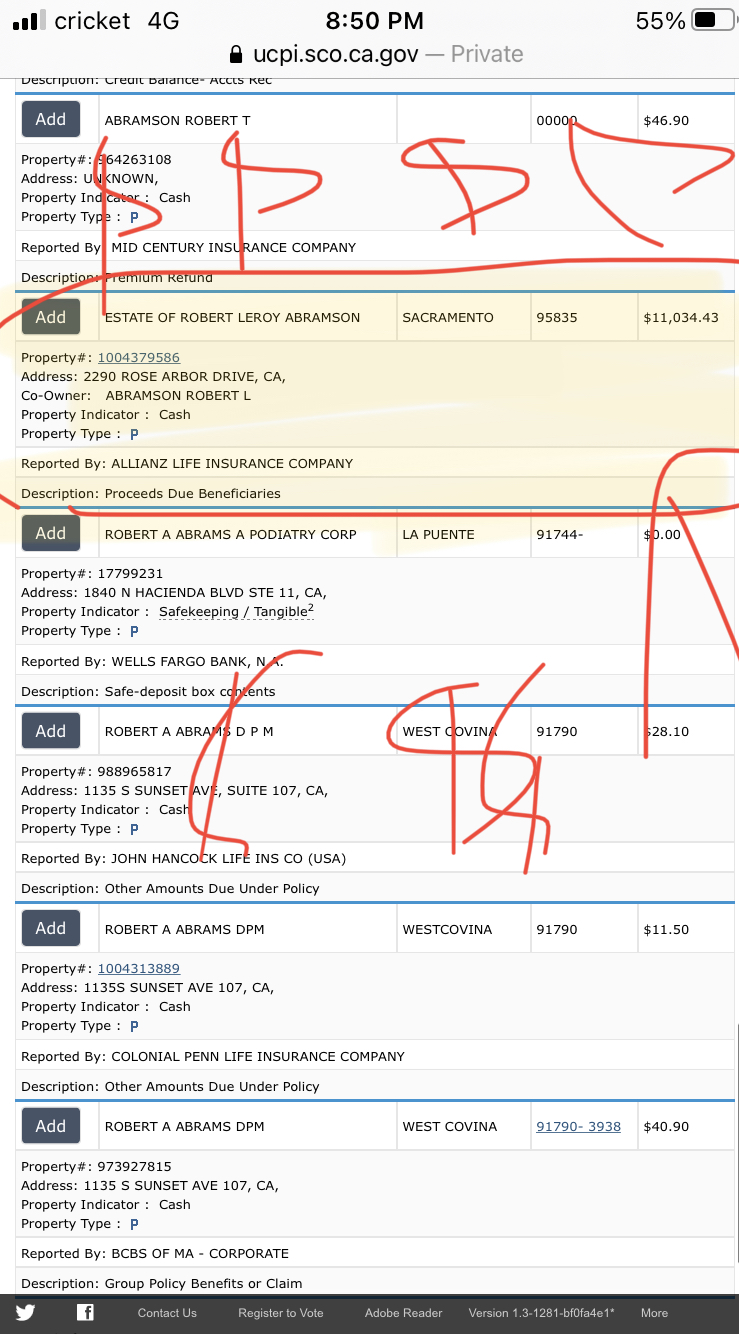This screenshot has height=1334, width=739.
Task: Open Register to Vote footer link
Action: coord(281,1313)
